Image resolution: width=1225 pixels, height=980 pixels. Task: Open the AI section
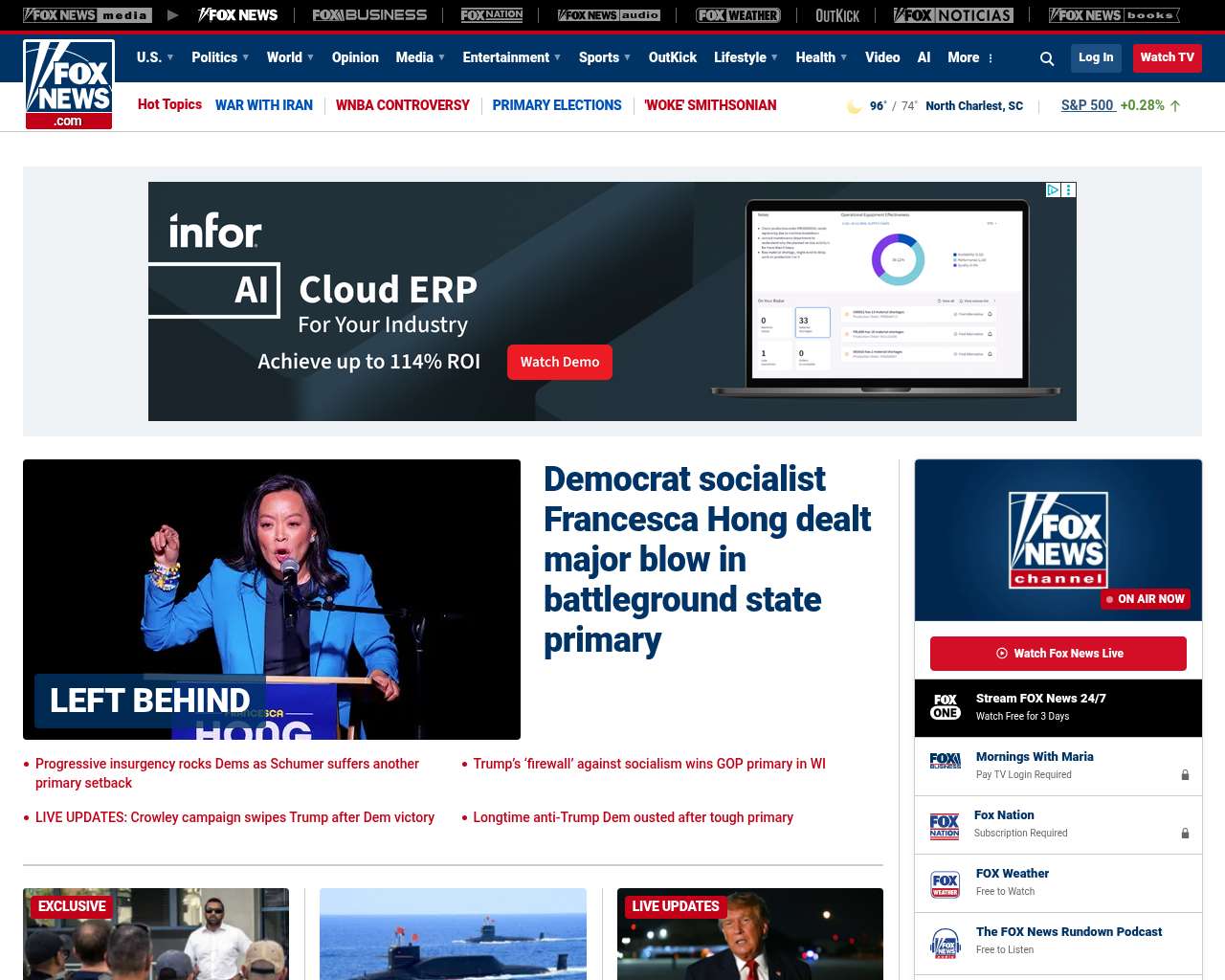(x=924, y=57)
